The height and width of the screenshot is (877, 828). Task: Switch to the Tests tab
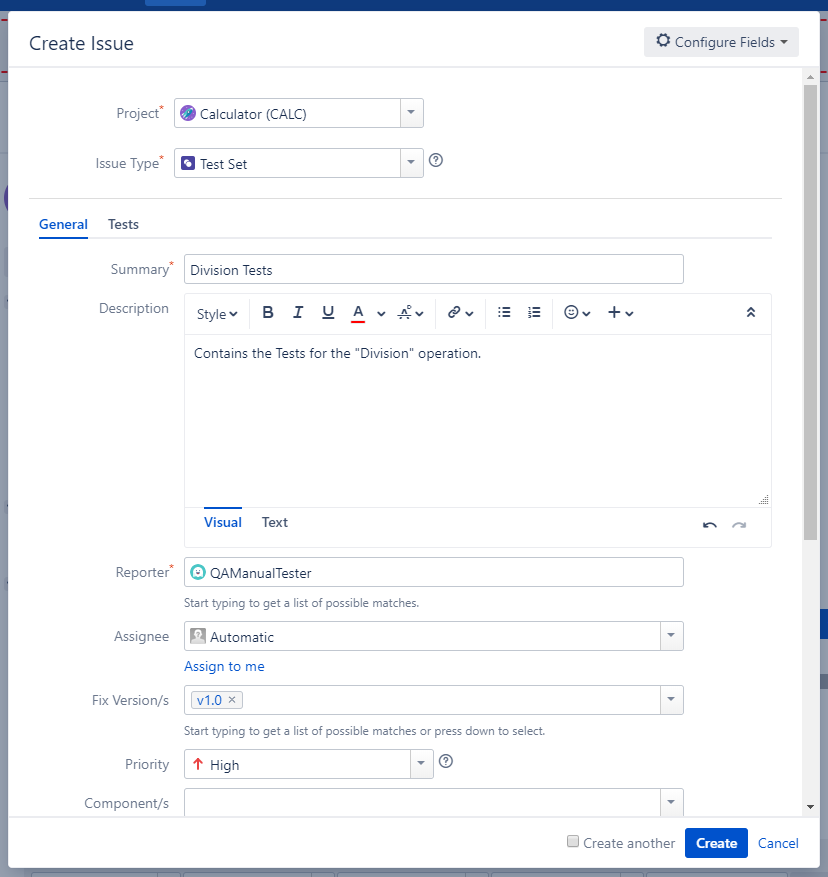coord(123,224)
